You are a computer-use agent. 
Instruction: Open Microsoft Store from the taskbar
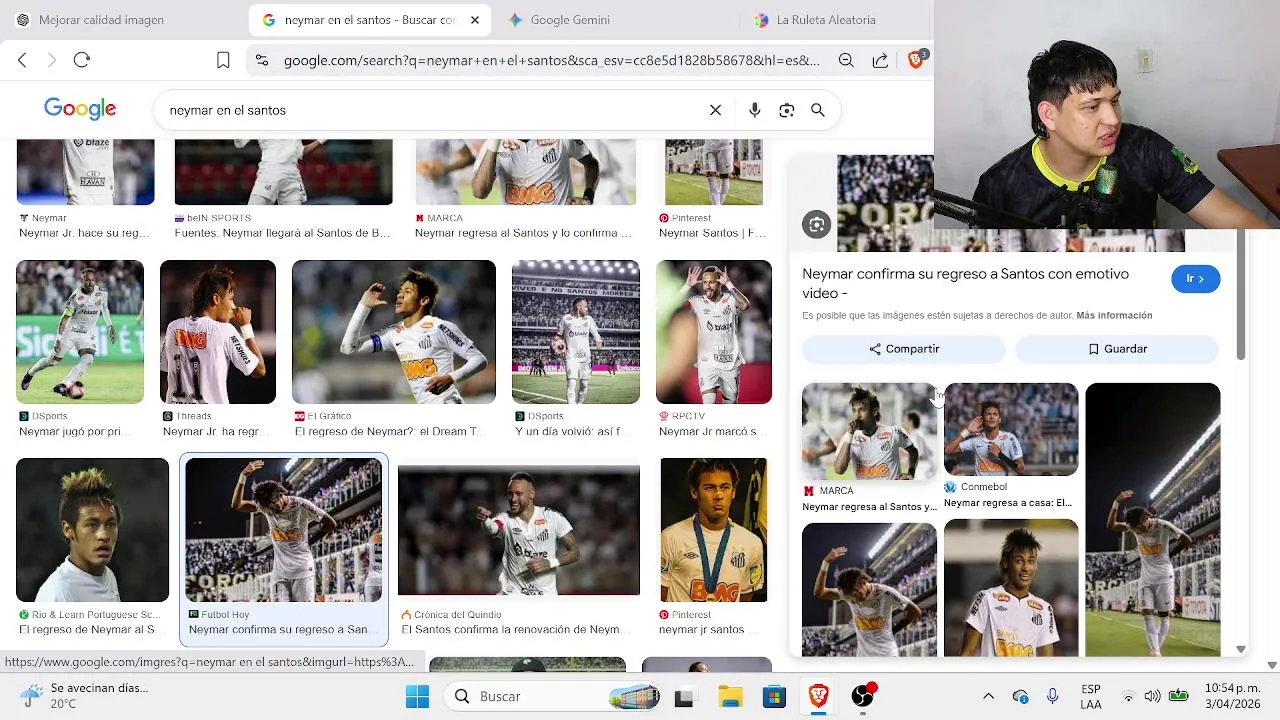pyautogui.click(x=775, y=696)
